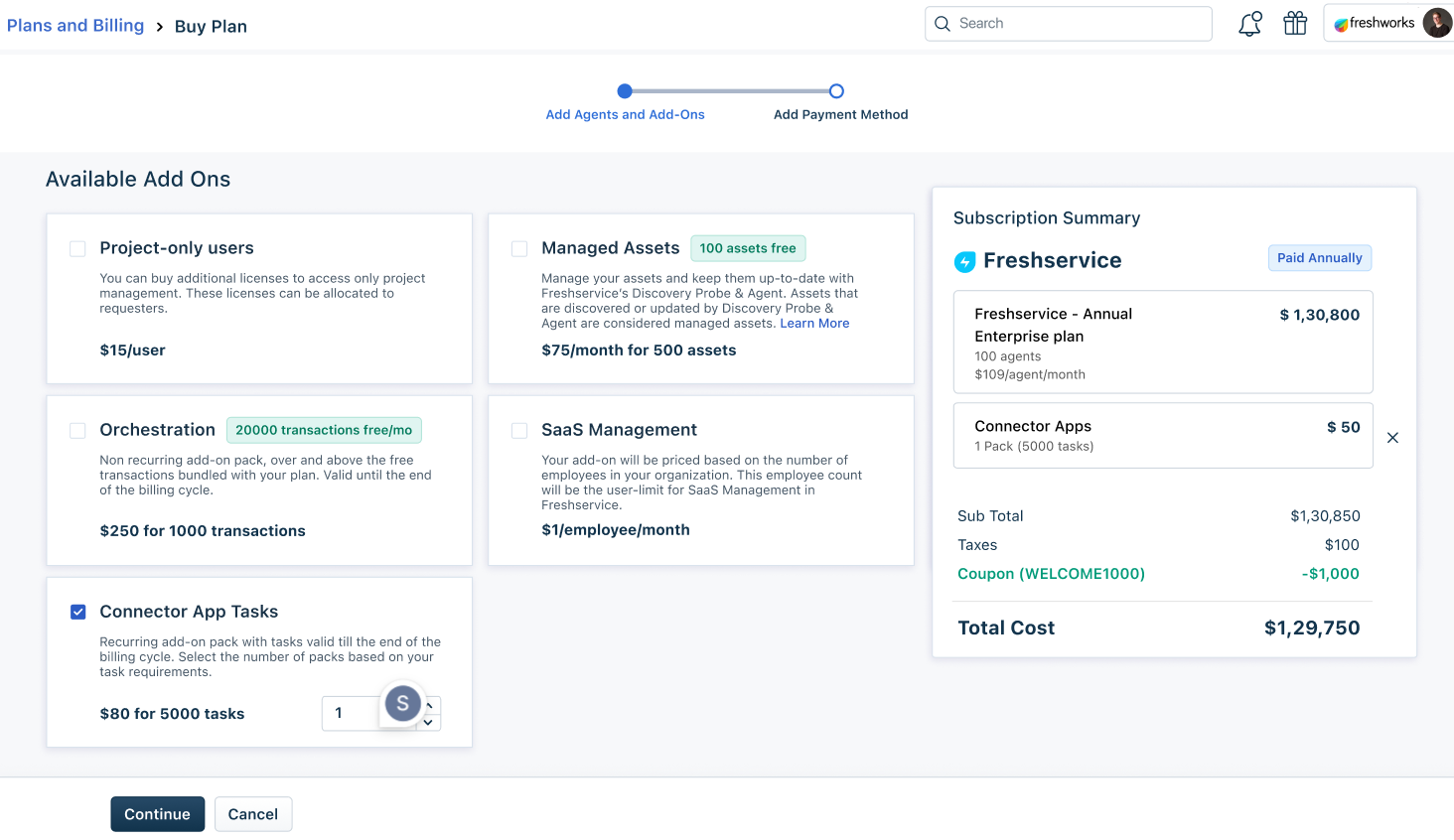Screen dimensions: 1454x840
Task: Open Learn More about managed assets
Action: 814,324
